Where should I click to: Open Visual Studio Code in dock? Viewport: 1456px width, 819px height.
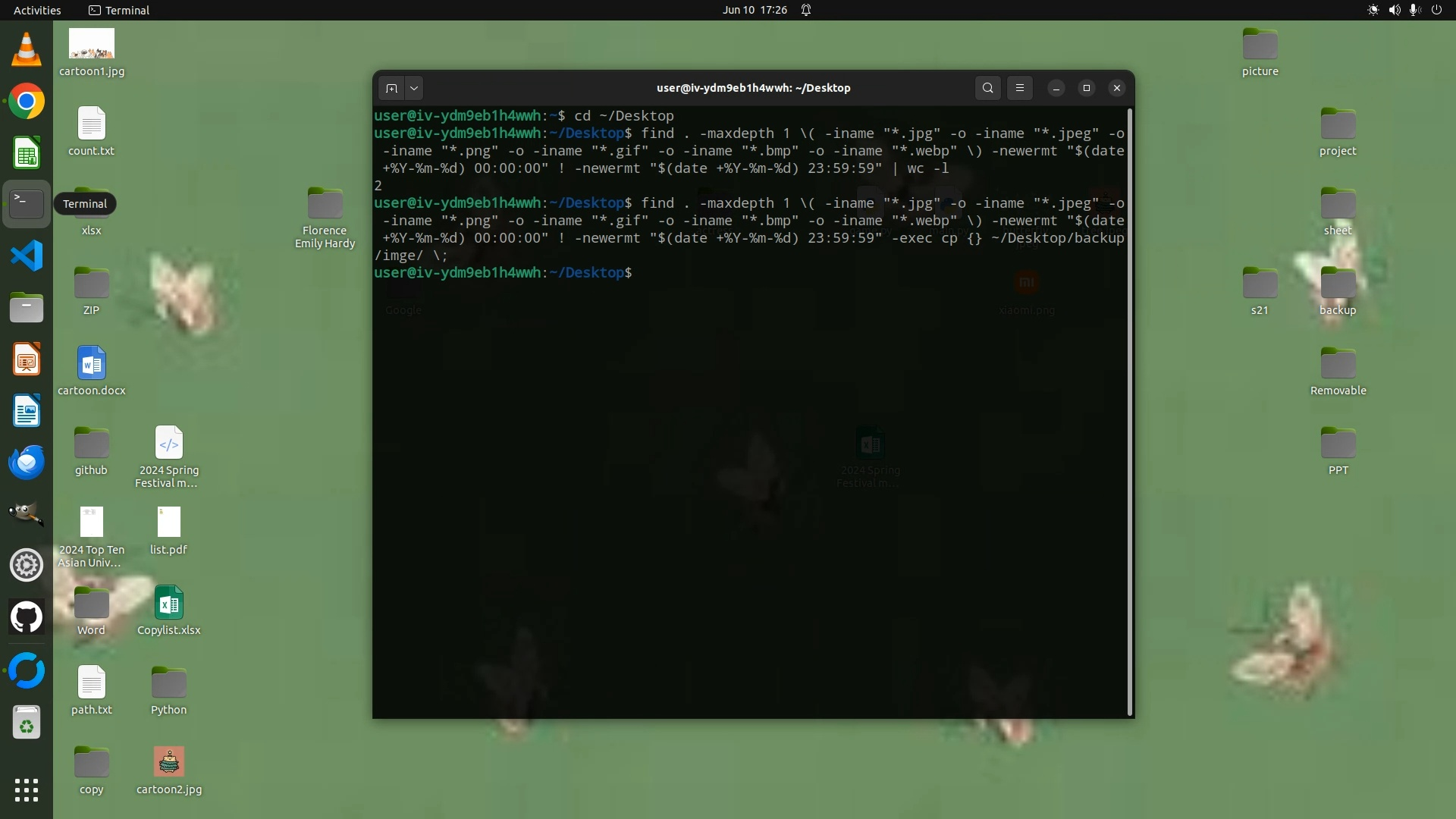[x=27, y=256]
